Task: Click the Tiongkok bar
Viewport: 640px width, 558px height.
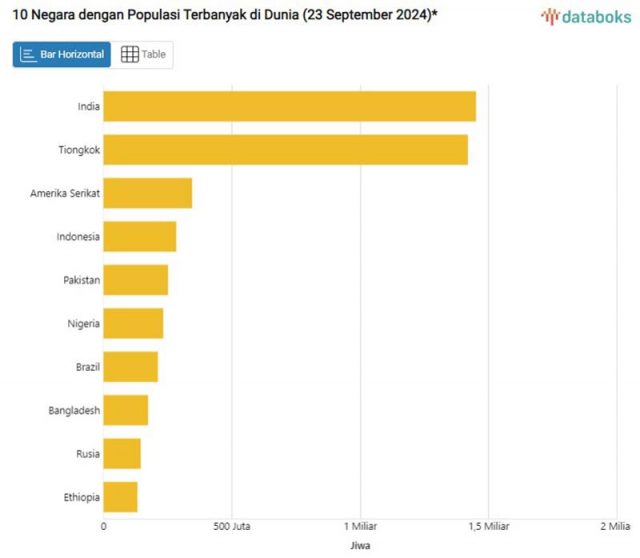Action: 285,149
